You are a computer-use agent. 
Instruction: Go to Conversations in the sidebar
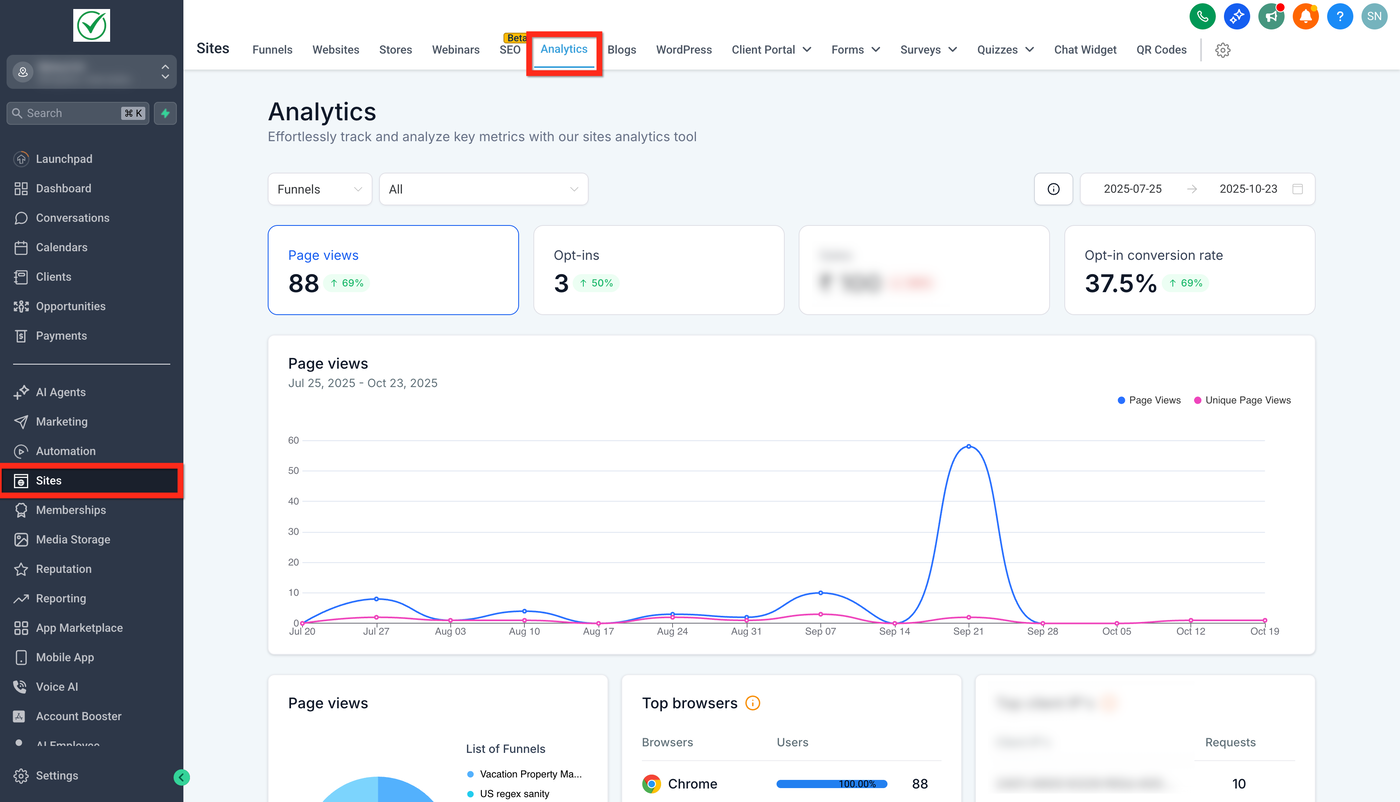[72, 218]
